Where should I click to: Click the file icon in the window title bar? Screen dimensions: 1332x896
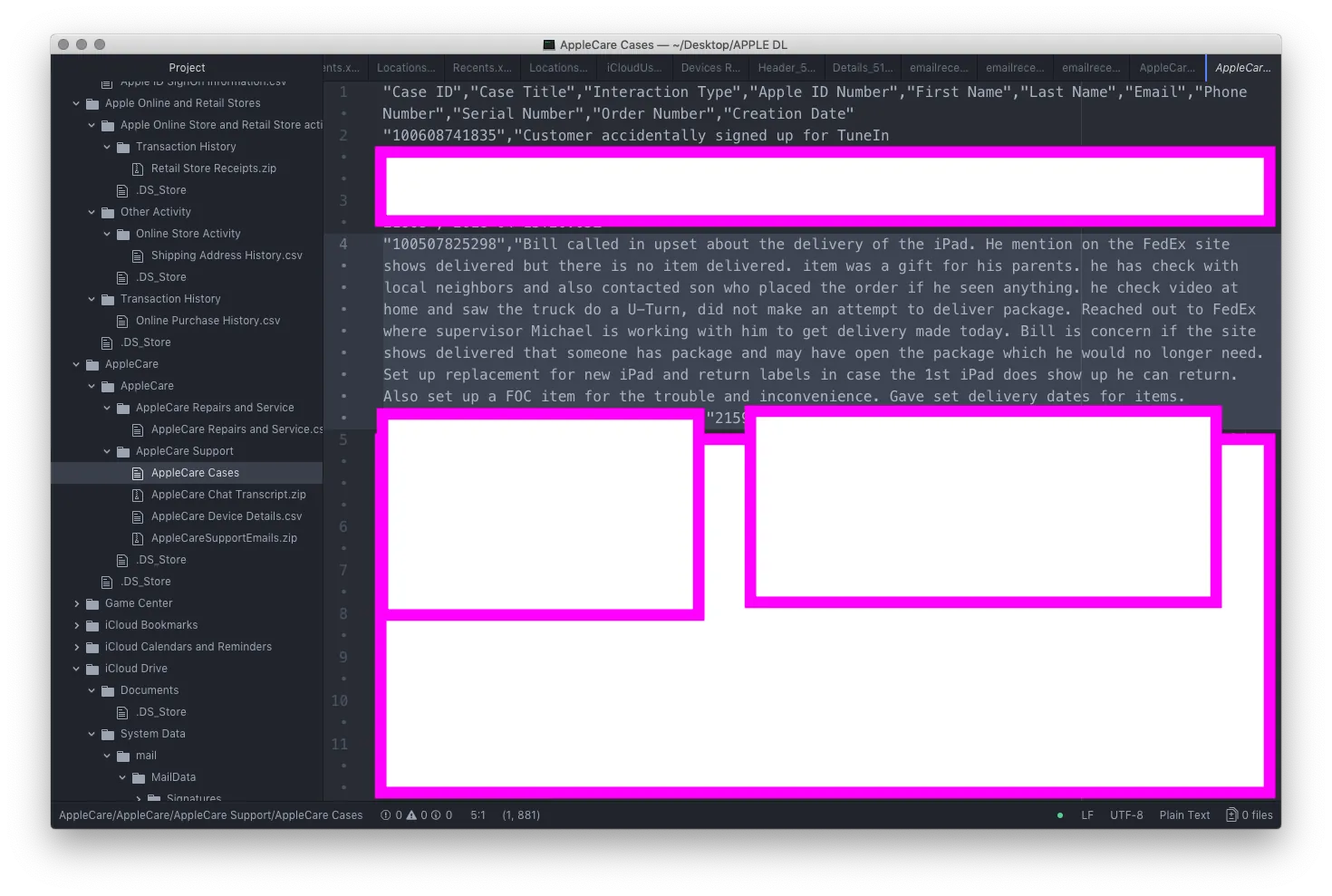(x=548, y=44)
